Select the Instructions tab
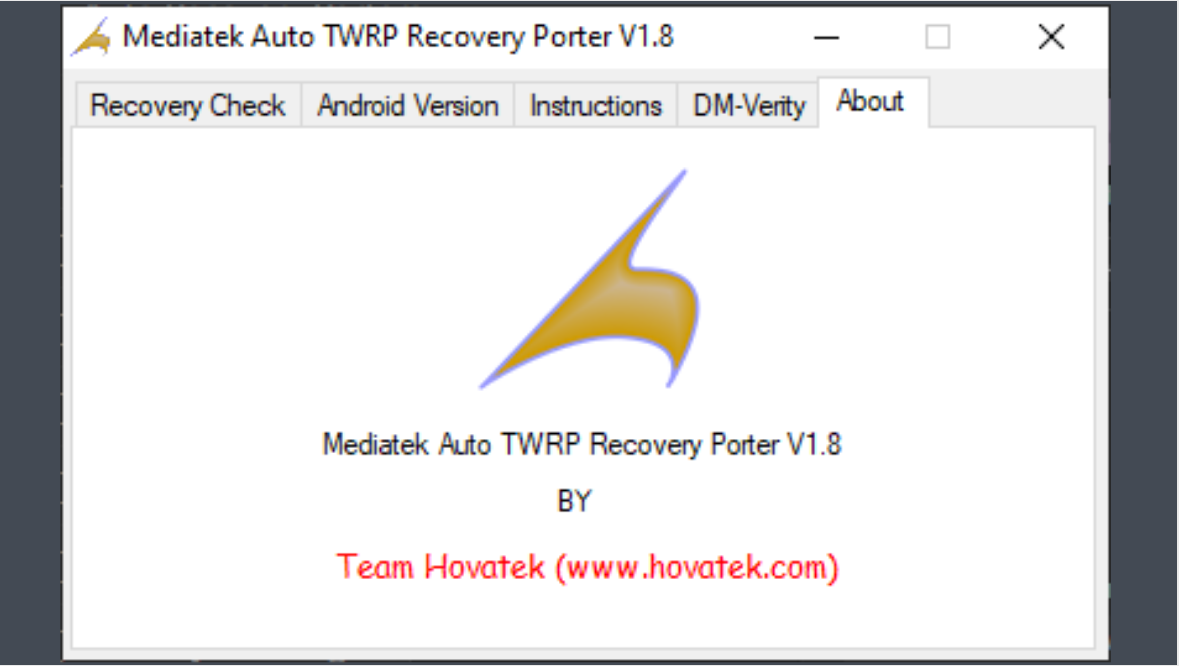Viewport: 1179px width, 666px height. pyautogui.click(x=596, y=105)
